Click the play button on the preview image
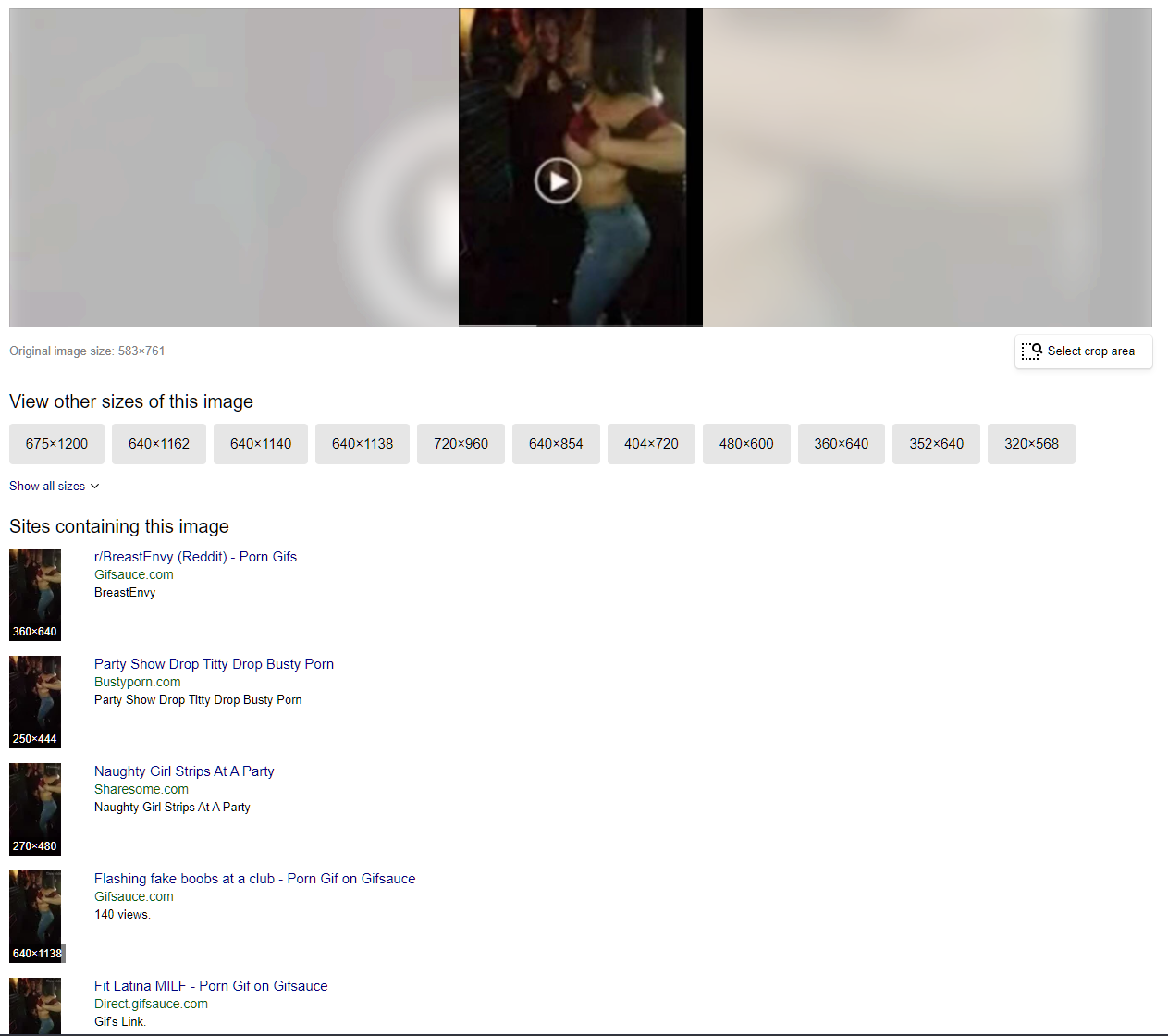 pos(558,181)
